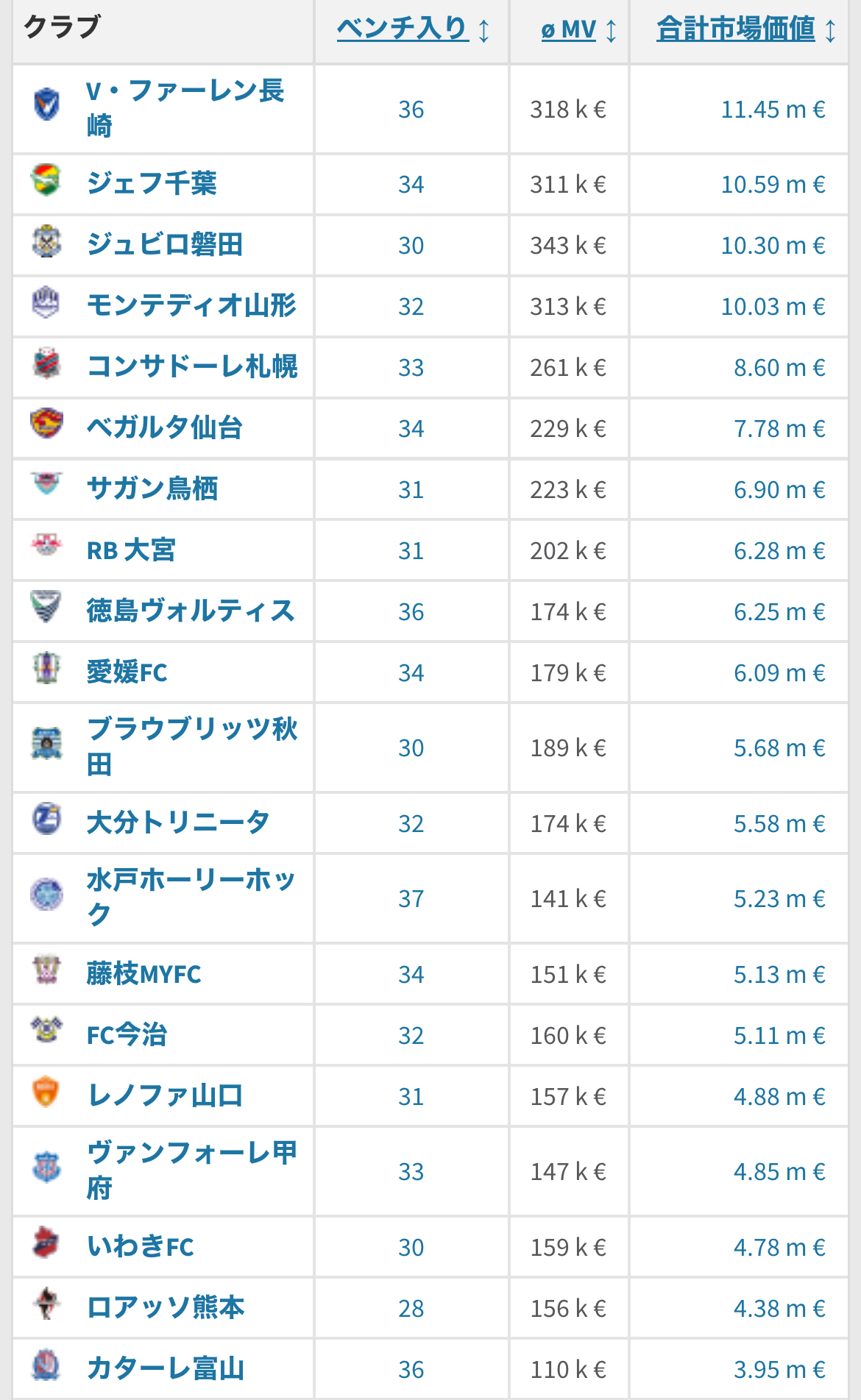Click the V・ファーレン長崎 club crest
This screenshot has height=1400, width=861.
46,104
